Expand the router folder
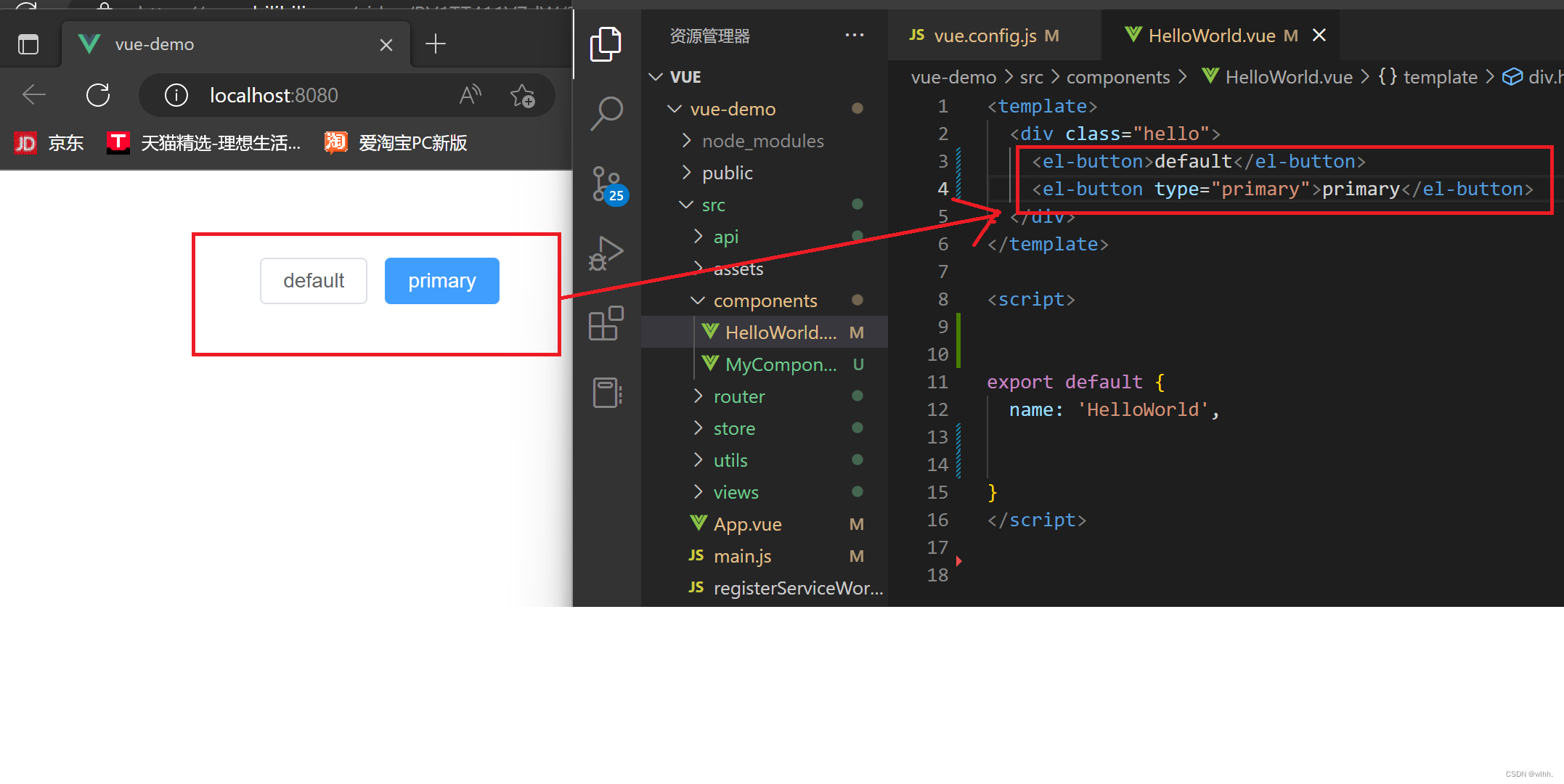Screen dimensions: 1564x784 738,396
